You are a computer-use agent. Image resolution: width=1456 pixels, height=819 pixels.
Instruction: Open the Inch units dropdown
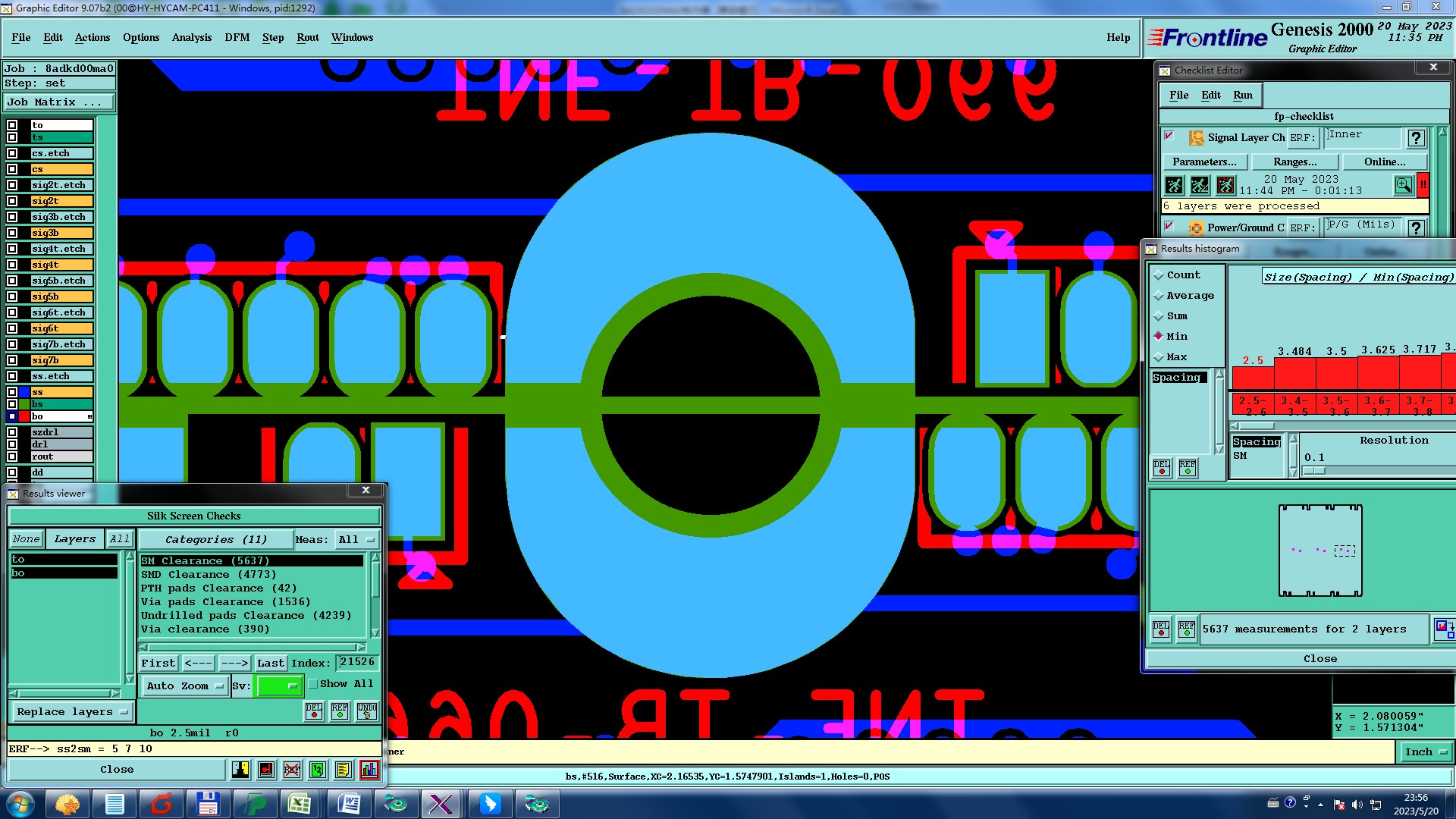point(1426,752)
